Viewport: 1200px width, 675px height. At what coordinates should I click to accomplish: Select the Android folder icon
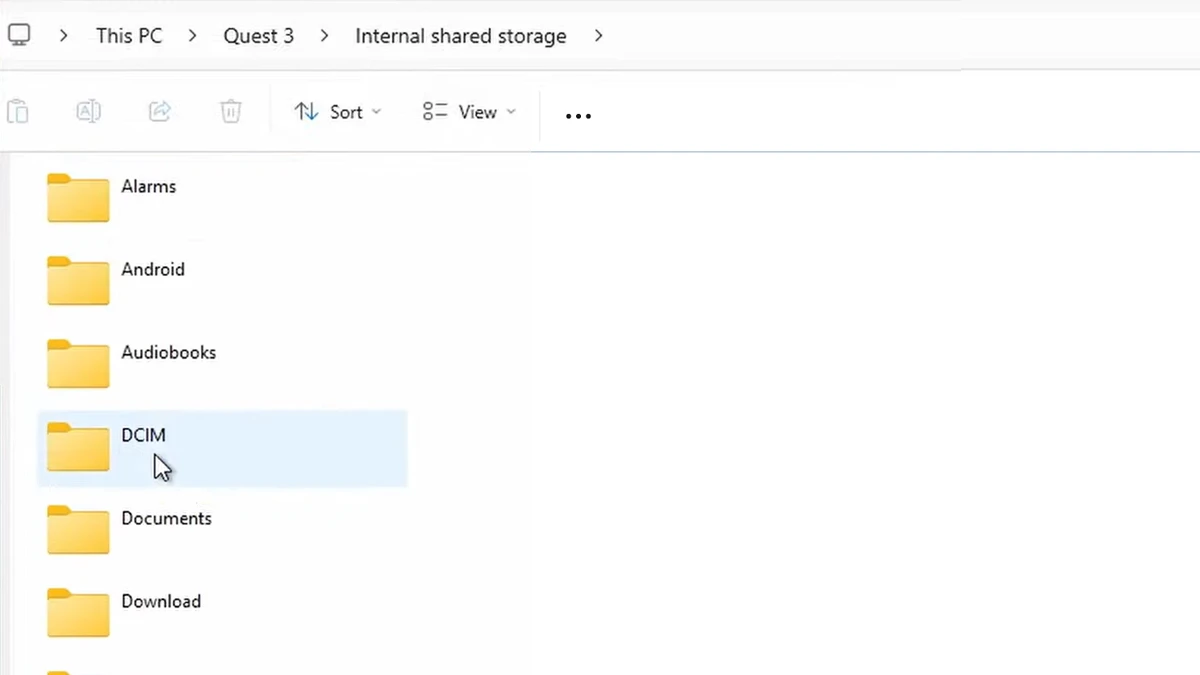point(78,281)
